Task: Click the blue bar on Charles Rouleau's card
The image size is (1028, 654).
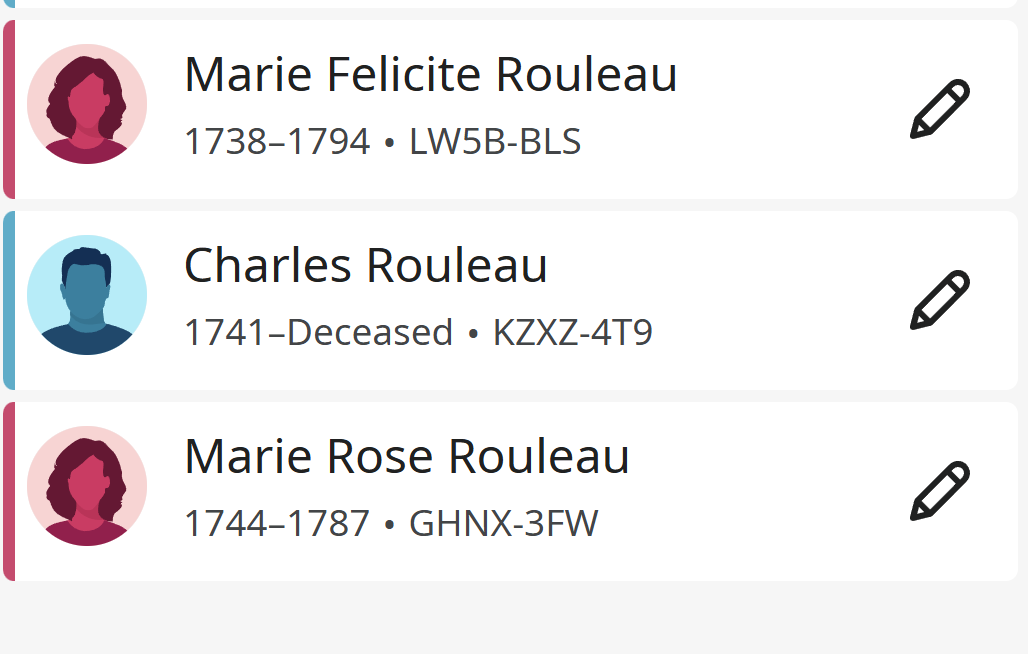Action: (9, 300)
